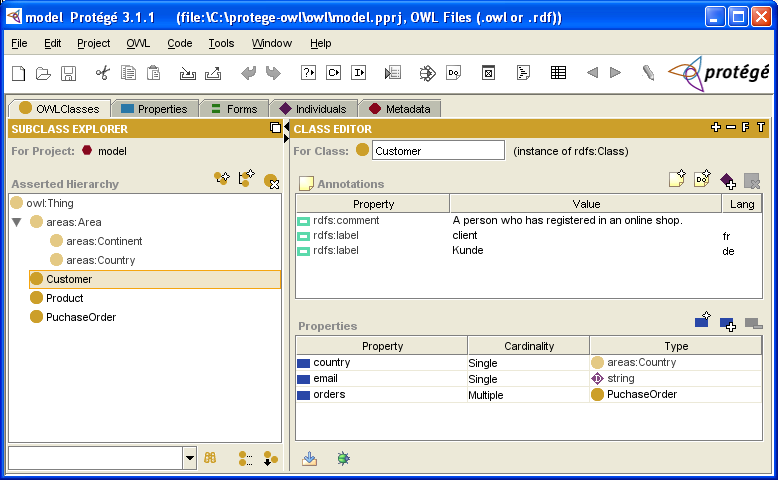
Task: Select the Product class in hierarchy
Action: [x=64, y=298]
